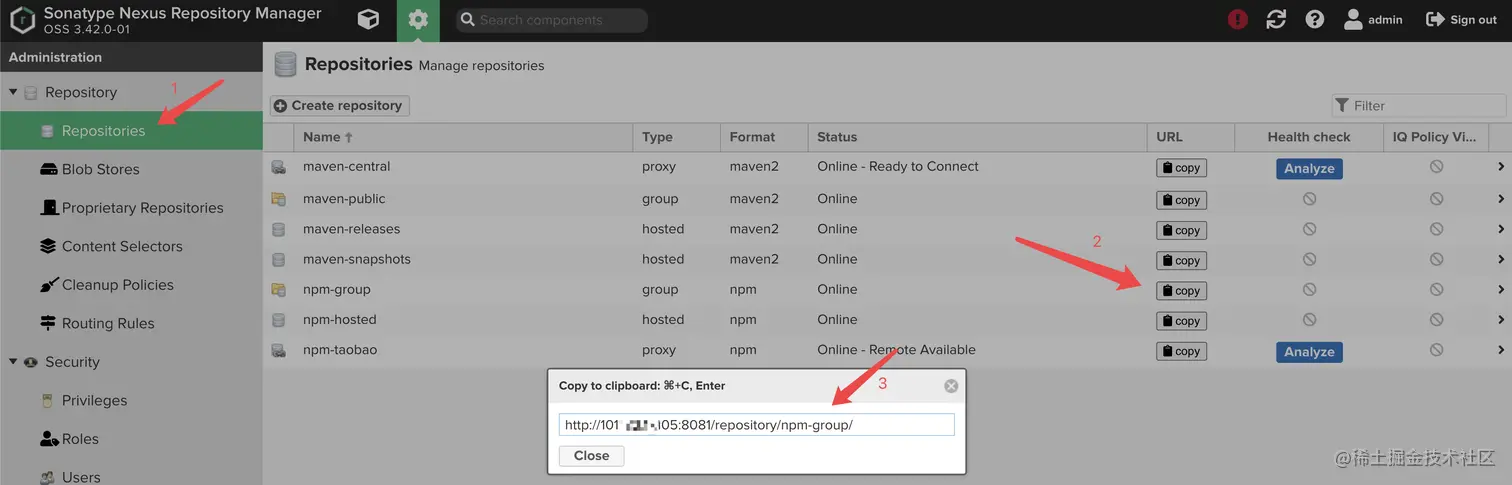Collapse the Security tree section
The image size is (1512, 485).
coord(14,362)
